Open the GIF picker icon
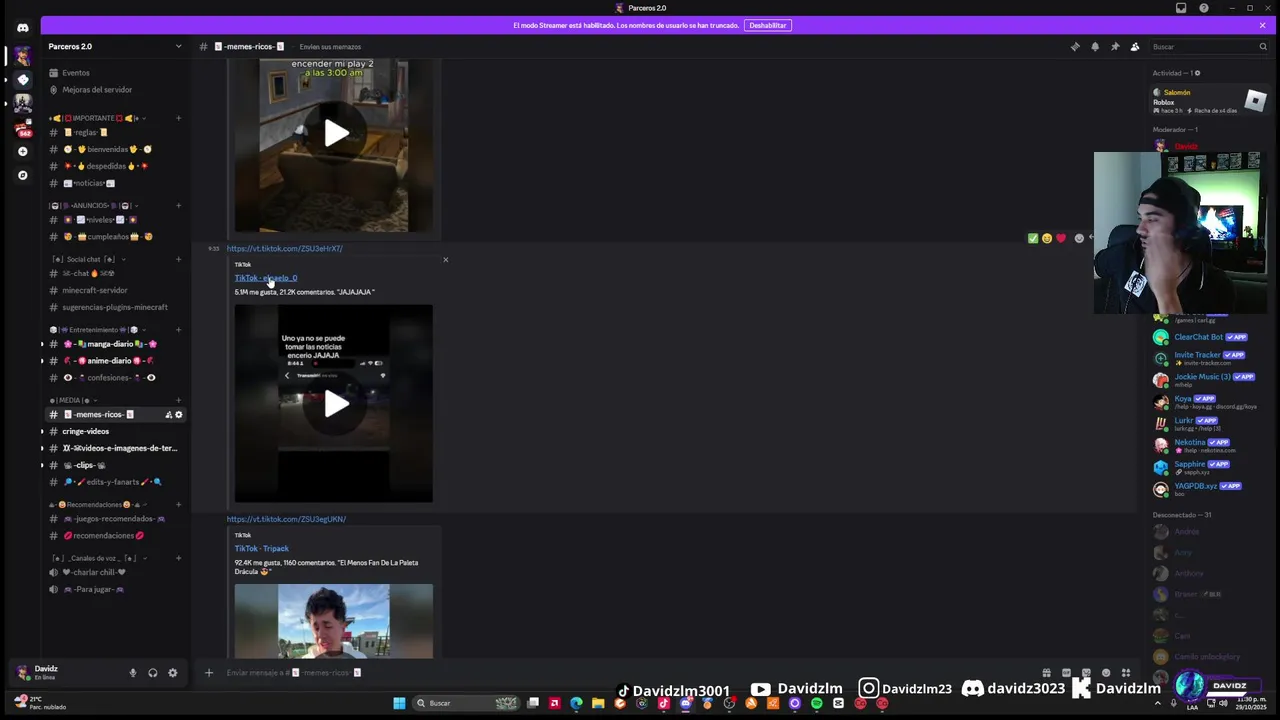Image resolution: width=1280 pixels, height=720 pixels. (x=1066, y=672)
